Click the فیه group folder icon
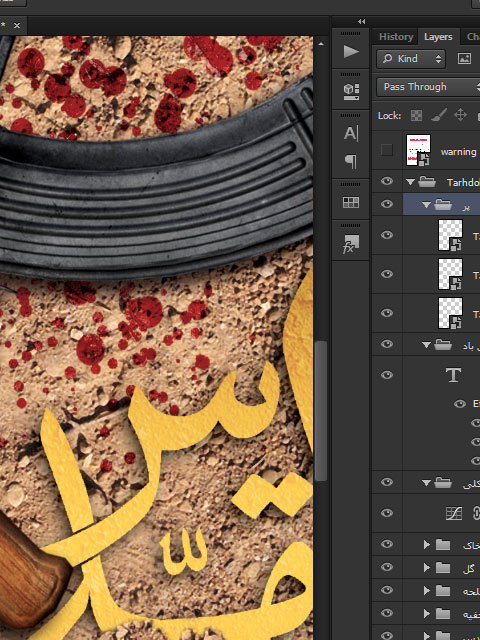The image size is (480, 640). [x=443, y=613]
